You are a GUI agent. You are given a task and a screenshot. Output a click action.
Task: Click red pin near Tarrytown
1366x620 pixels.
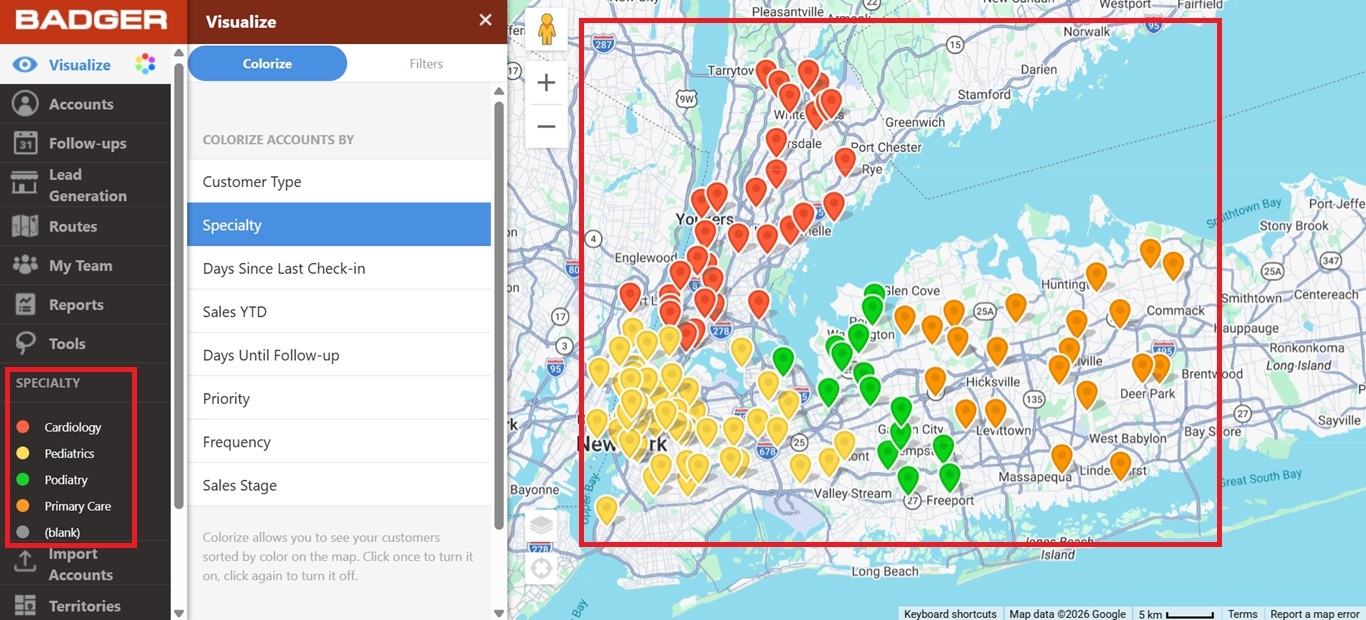766,72
